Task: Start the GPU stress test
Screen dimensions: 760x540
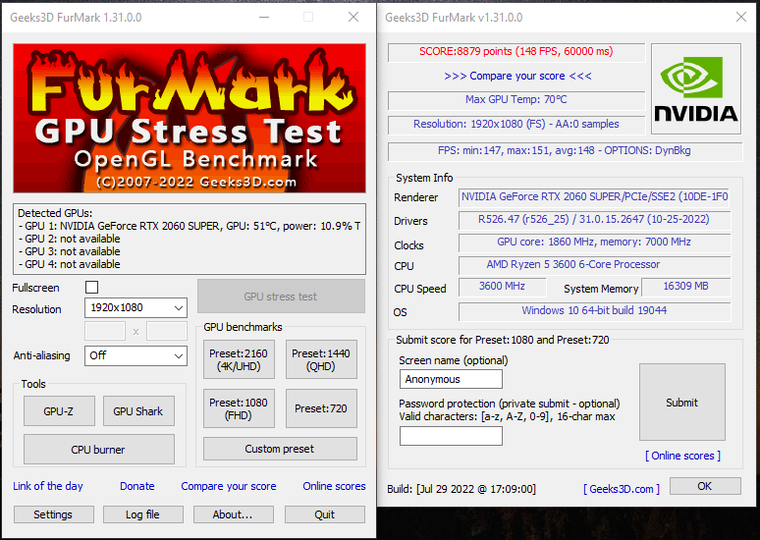Action: coord(281,296)
